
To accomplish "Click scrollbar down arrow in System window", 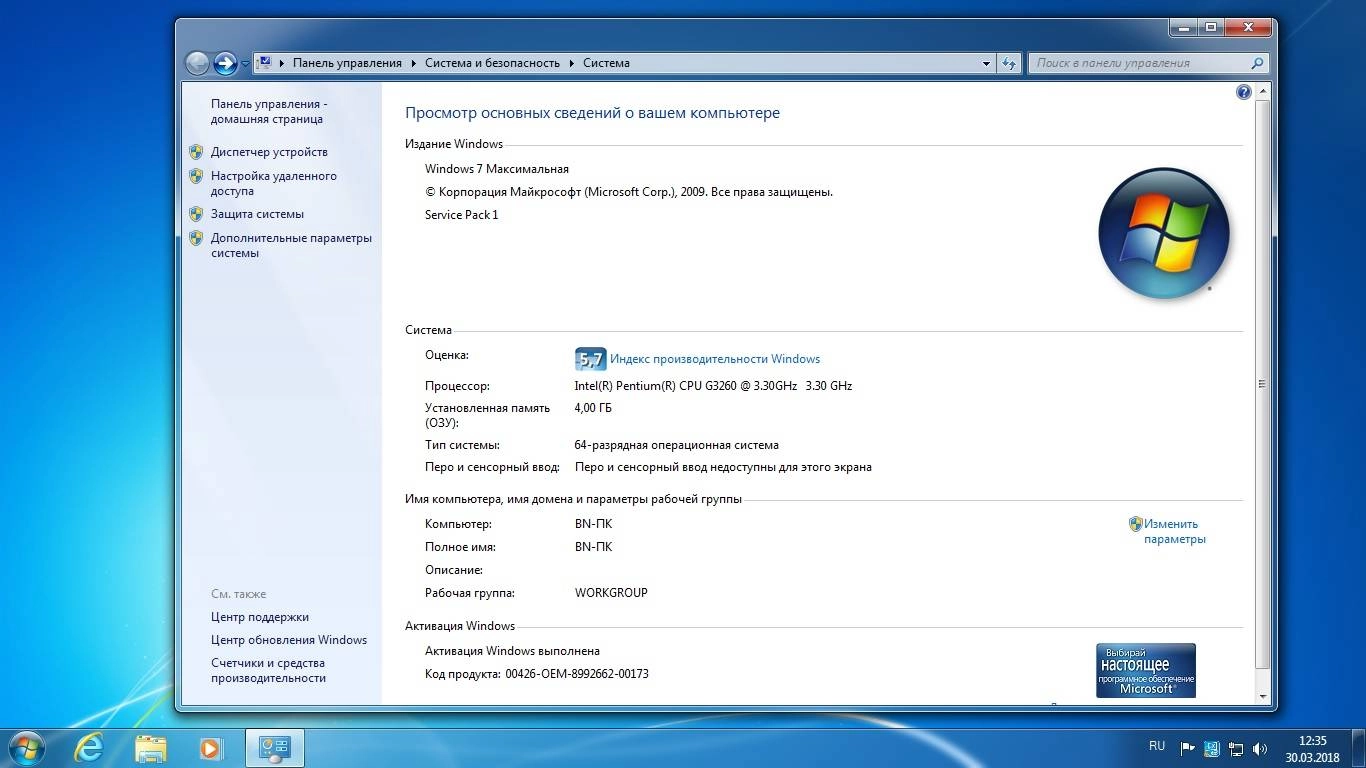I will tap(1263, 696).
